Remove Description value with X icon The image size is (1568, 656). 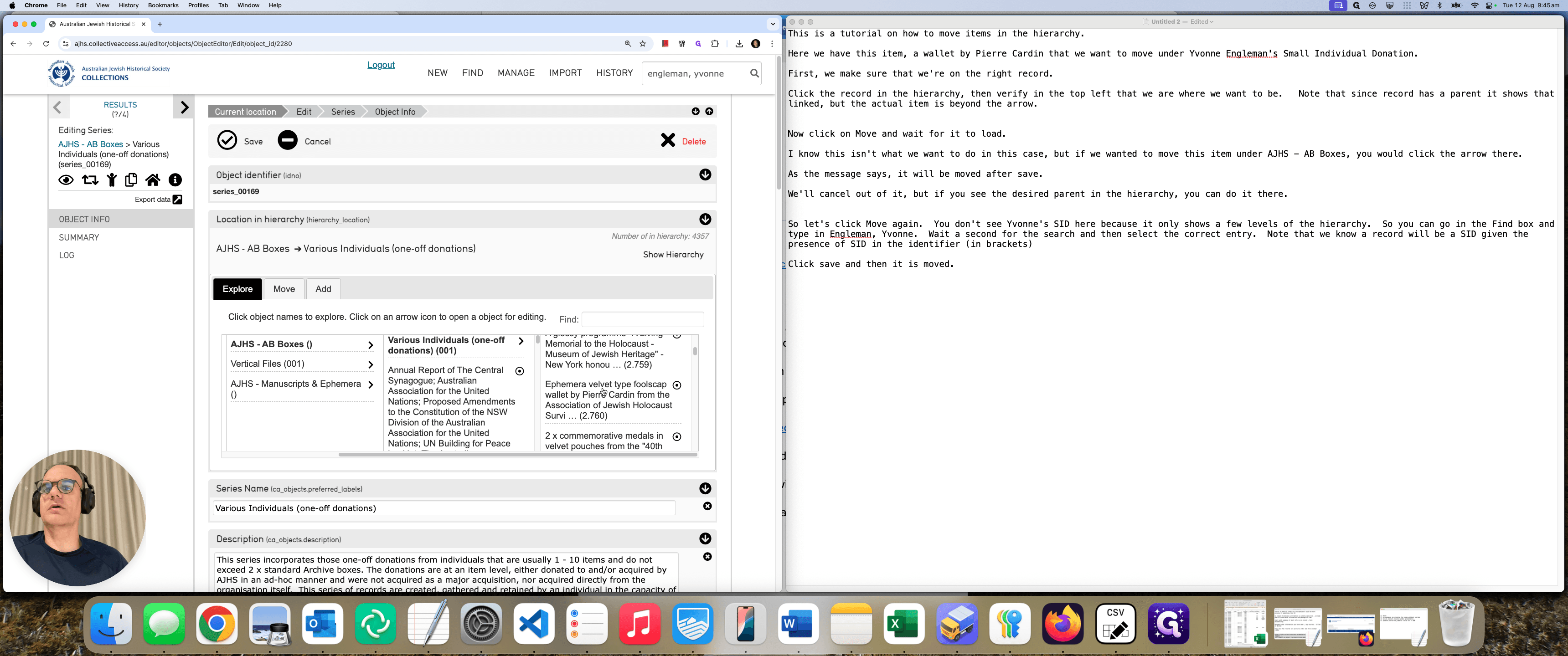tap(707, 557)
